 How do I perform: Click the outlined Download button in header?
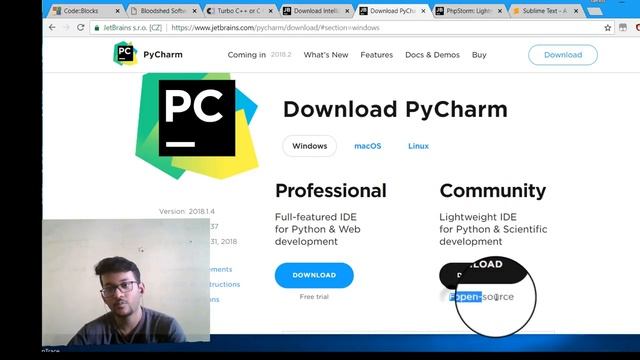pyautogui.click(x=563, y=55)
